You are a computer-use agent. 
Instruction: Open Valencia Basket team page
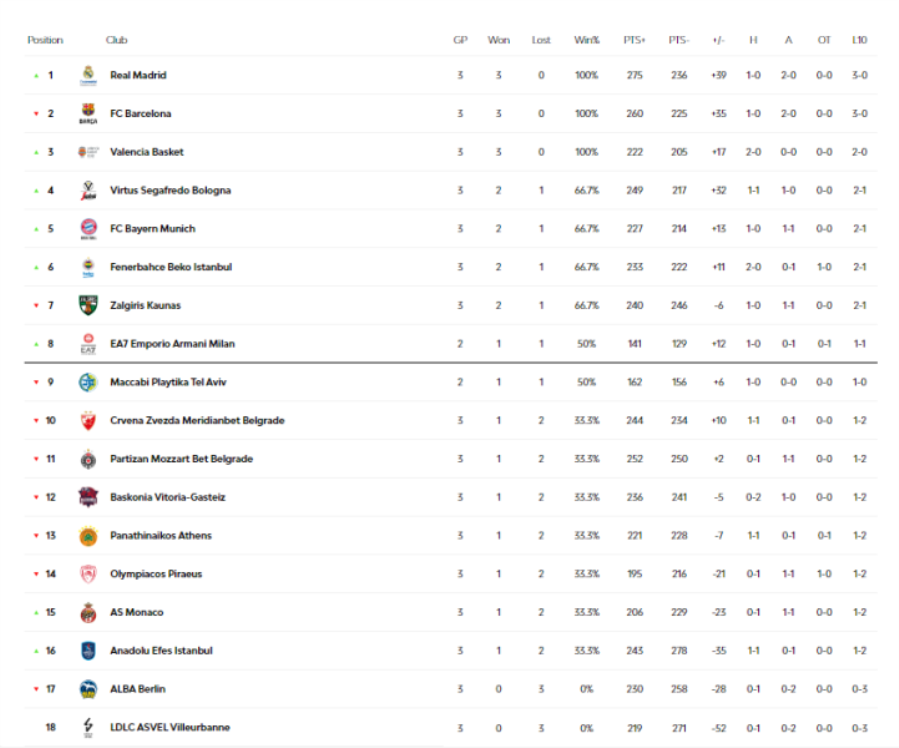click(x=147, y=152)
